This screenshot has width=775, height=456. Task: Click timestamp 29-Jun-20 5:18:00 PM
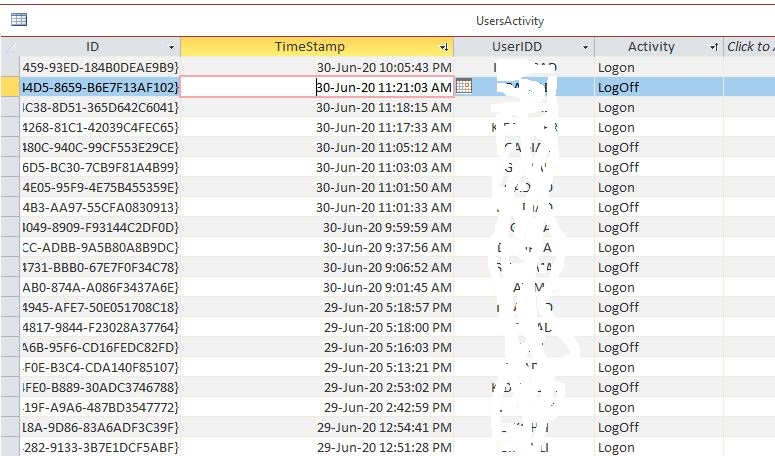pos(388,328)
